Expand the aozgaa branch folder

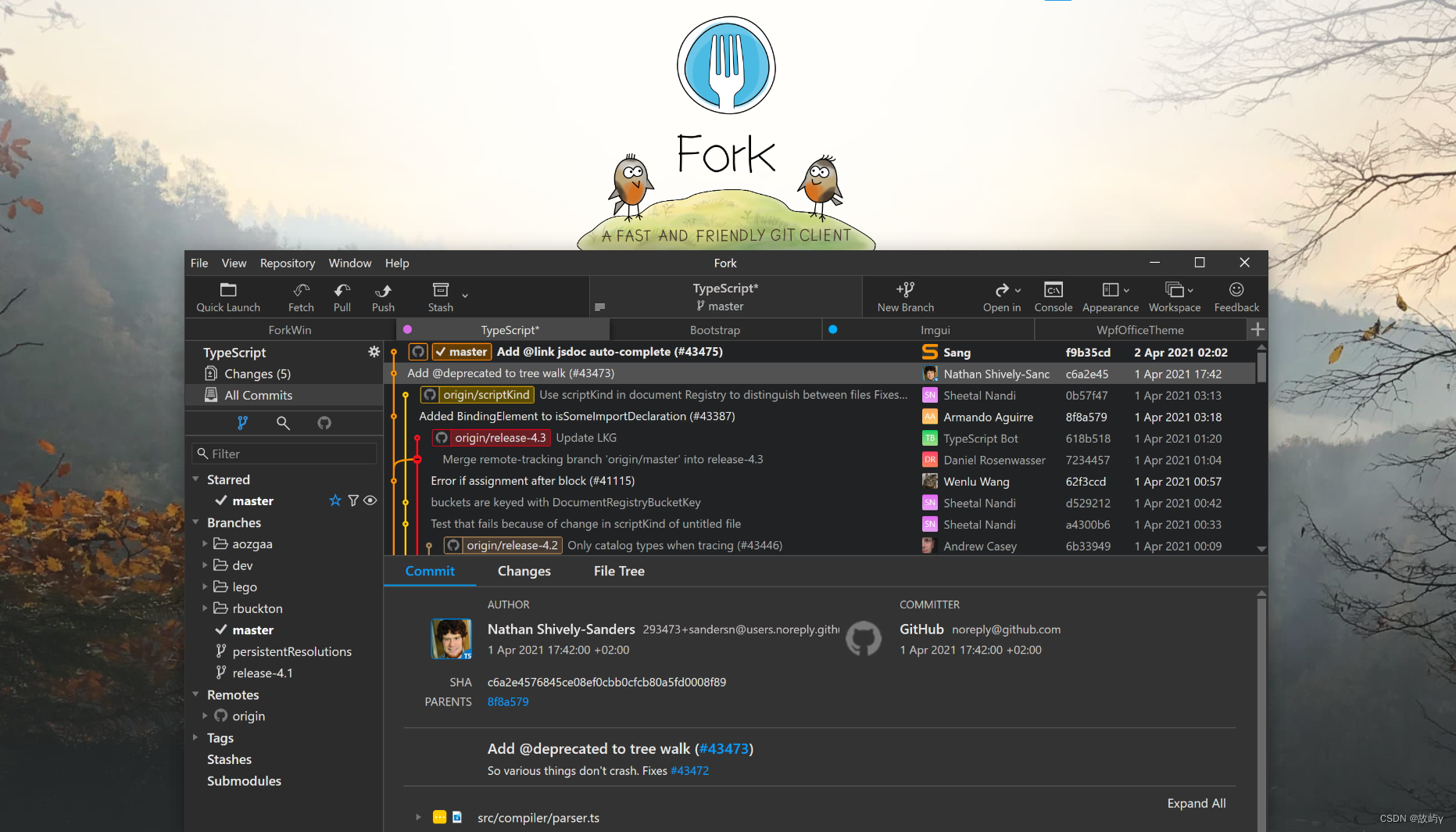[x=205, y=543]
